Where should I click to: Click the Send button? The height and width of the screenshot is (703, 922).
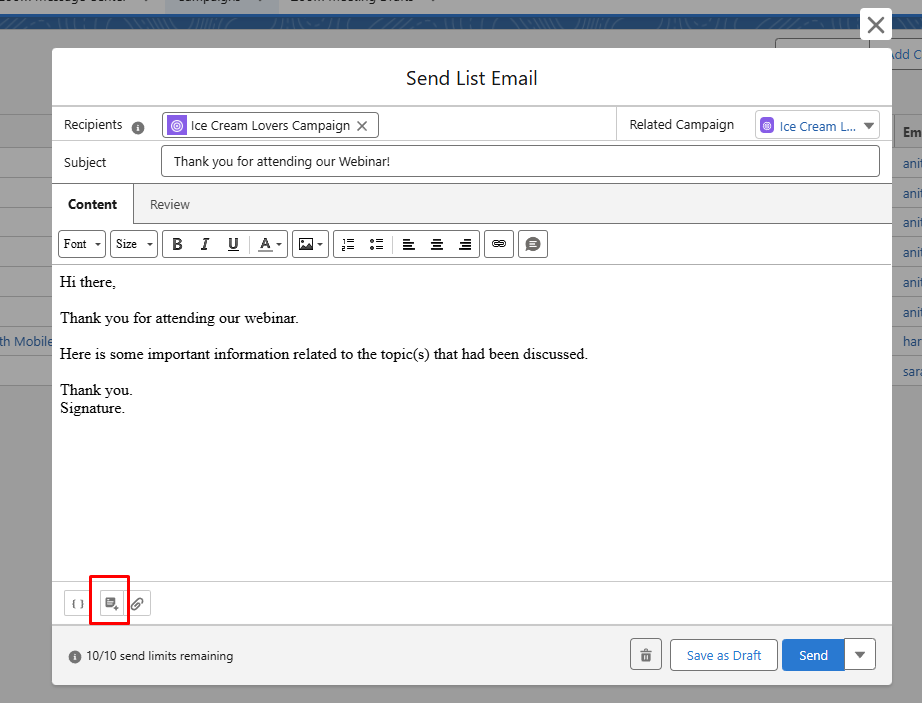[813, 655]
